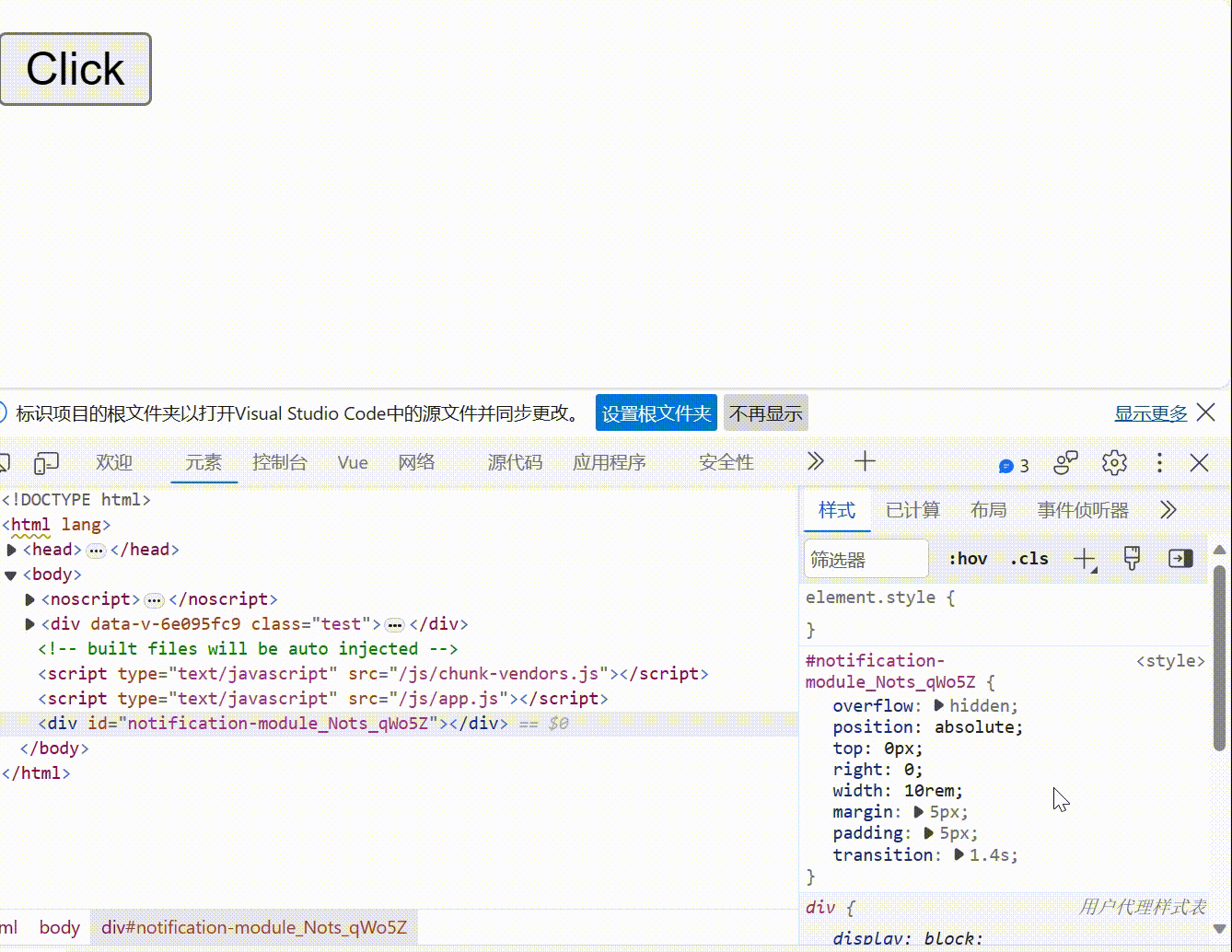The height and width of the screenshot is (952, 1232).
Task: Select the <html lang> node
Action: [56, 525]
